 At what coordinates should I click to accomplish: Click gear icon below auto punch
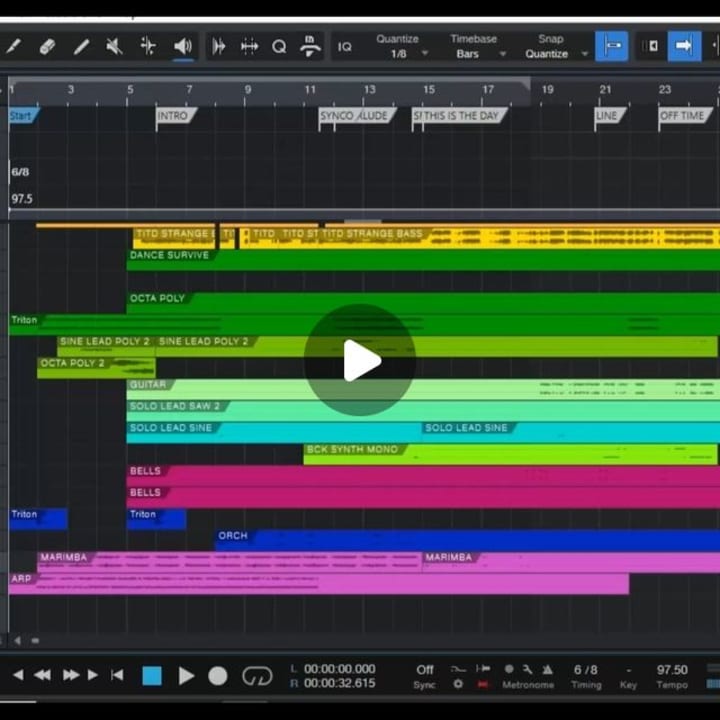coord(458,684)
